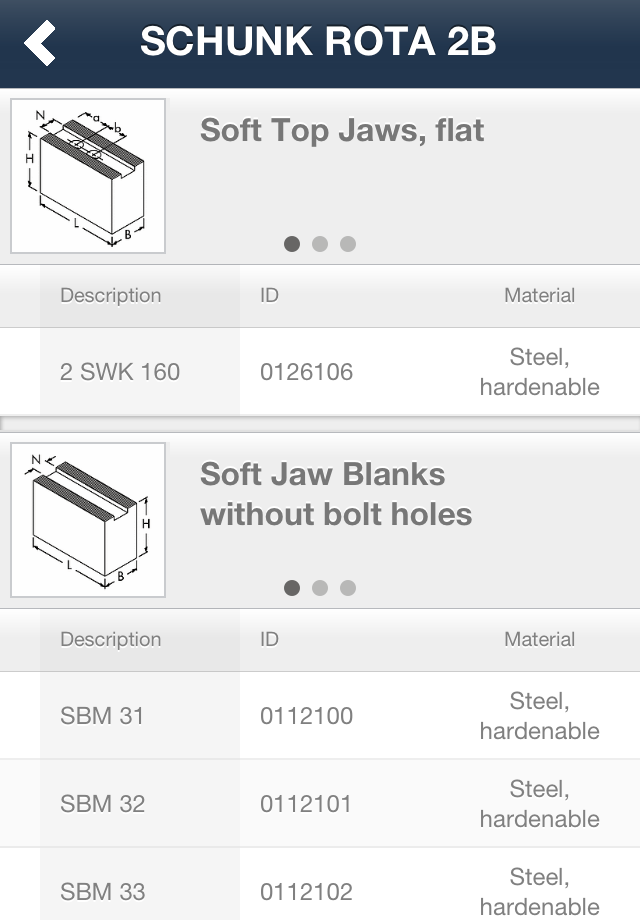The height and width of the screenshot is (920, 640).
Task: Select third page dot under Soft Jaw Blanks
Action: [348, 587]
